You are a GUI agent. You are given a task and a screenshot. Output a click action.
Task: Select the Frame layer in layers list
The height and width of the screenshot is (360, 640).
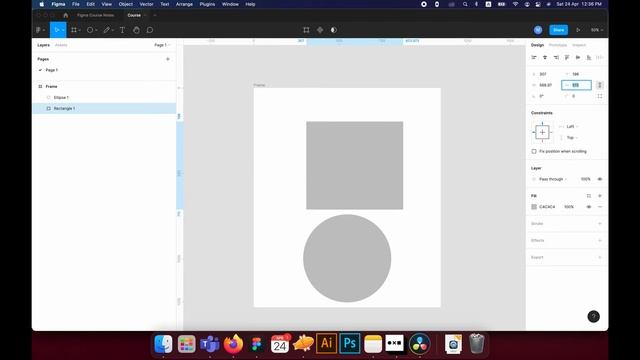click(104, 87)
